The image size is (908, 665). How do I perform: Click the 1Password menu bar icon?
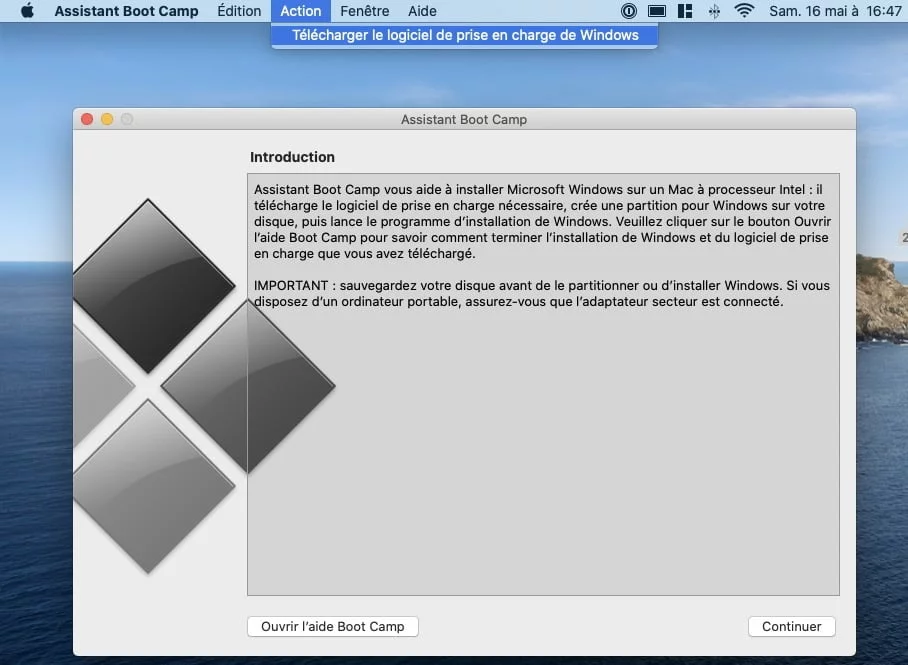[x=628, y=11]
